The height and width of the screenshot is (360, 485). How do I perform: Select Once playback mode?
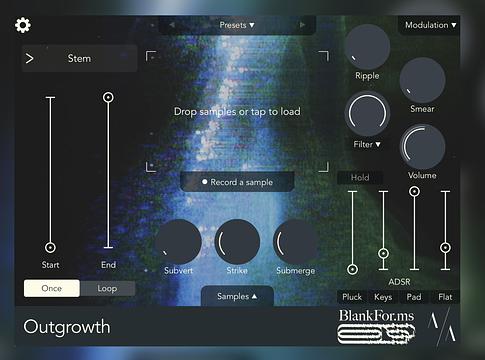point(52,288)
